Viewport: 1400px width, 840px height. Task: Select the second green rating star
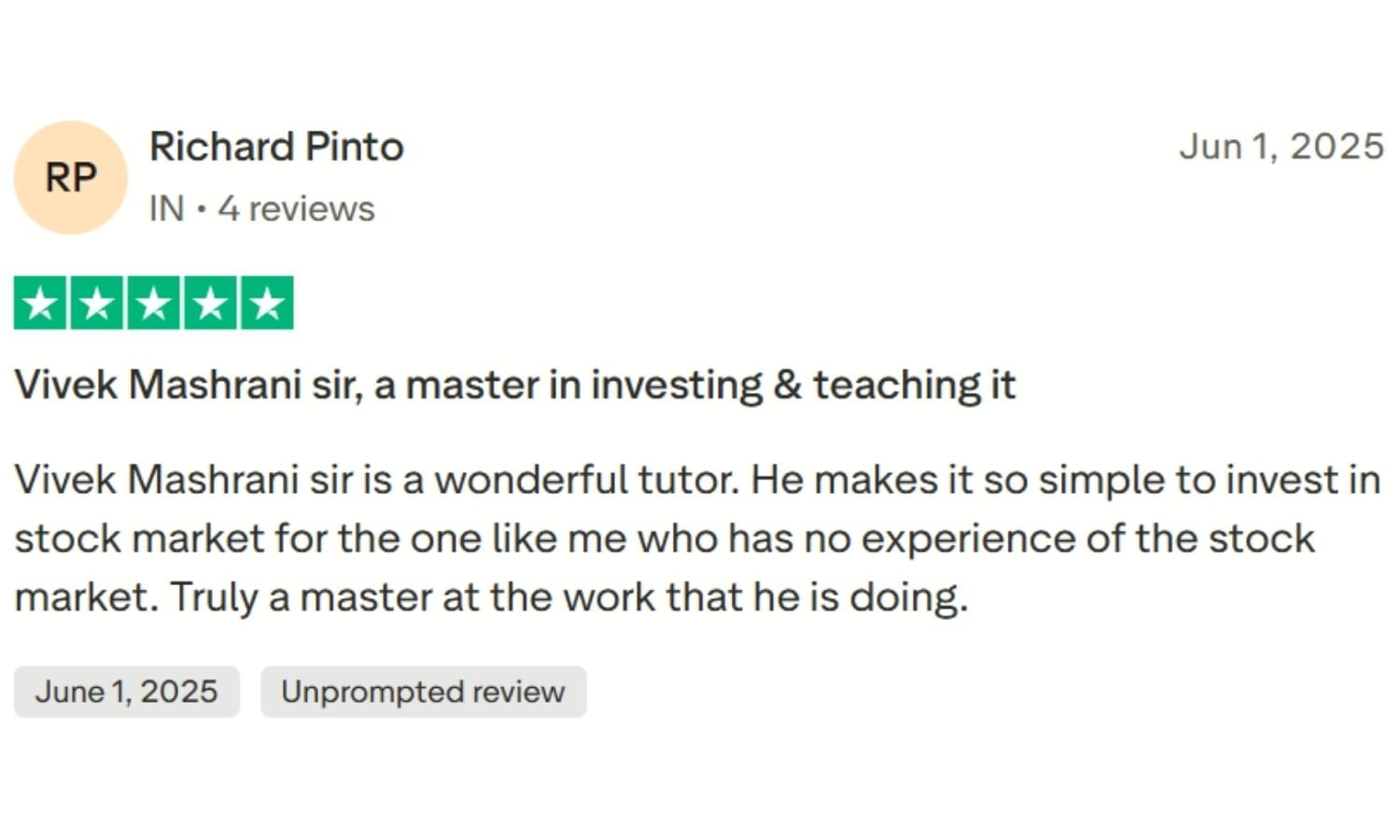pos(97,303)
